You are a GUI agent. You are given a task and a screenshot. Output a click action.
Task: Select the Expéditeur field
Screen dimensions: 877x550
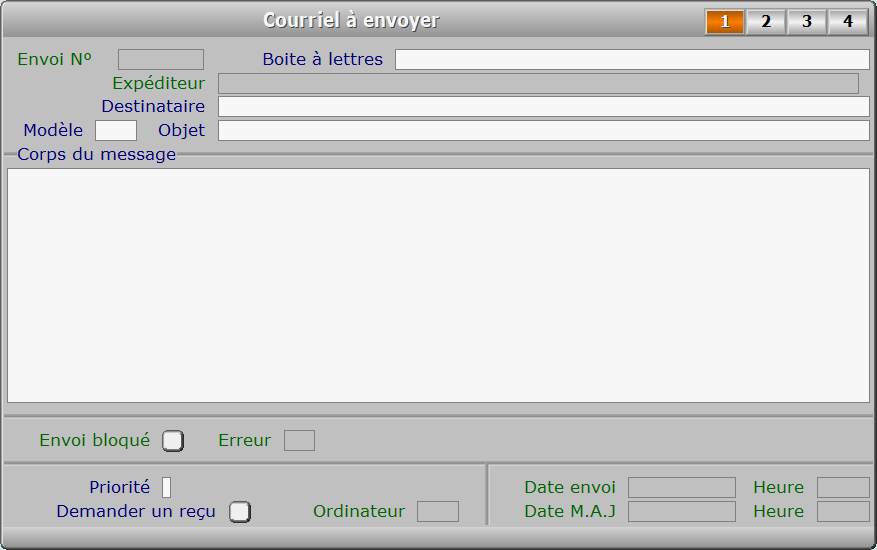tap(538, 83)
